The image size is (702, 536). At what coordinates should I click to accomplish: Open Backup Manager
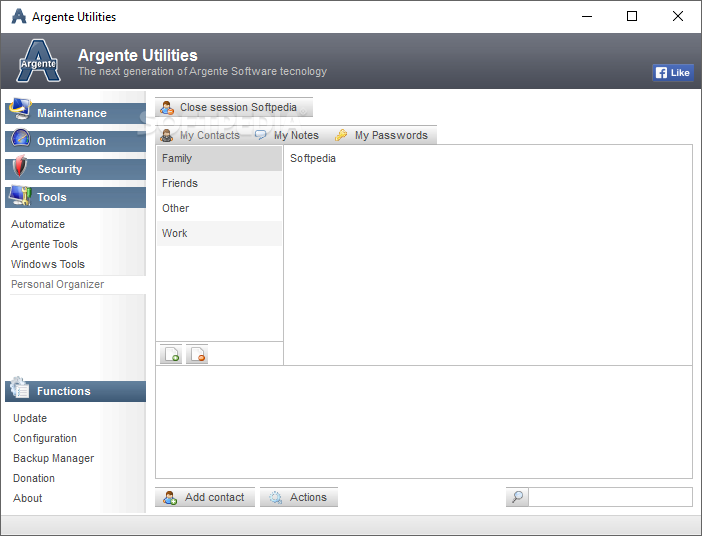coord(53,459)
